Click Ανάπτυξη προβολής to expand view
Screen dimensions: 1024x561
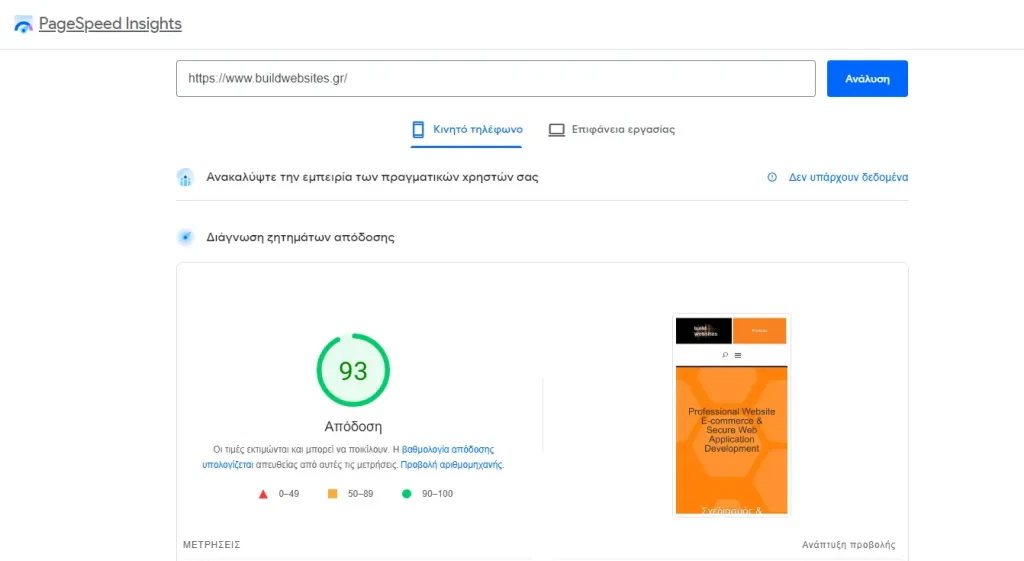[x=848, y=545]
